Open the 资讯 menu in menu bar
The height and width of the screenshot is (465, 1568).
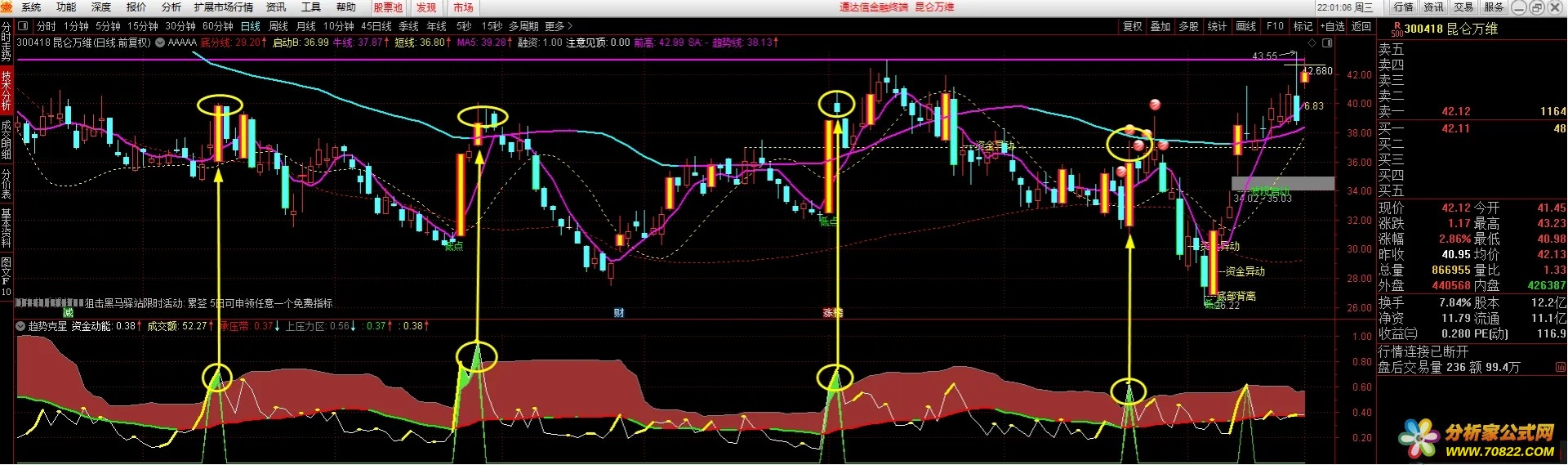tap(276, 7)
